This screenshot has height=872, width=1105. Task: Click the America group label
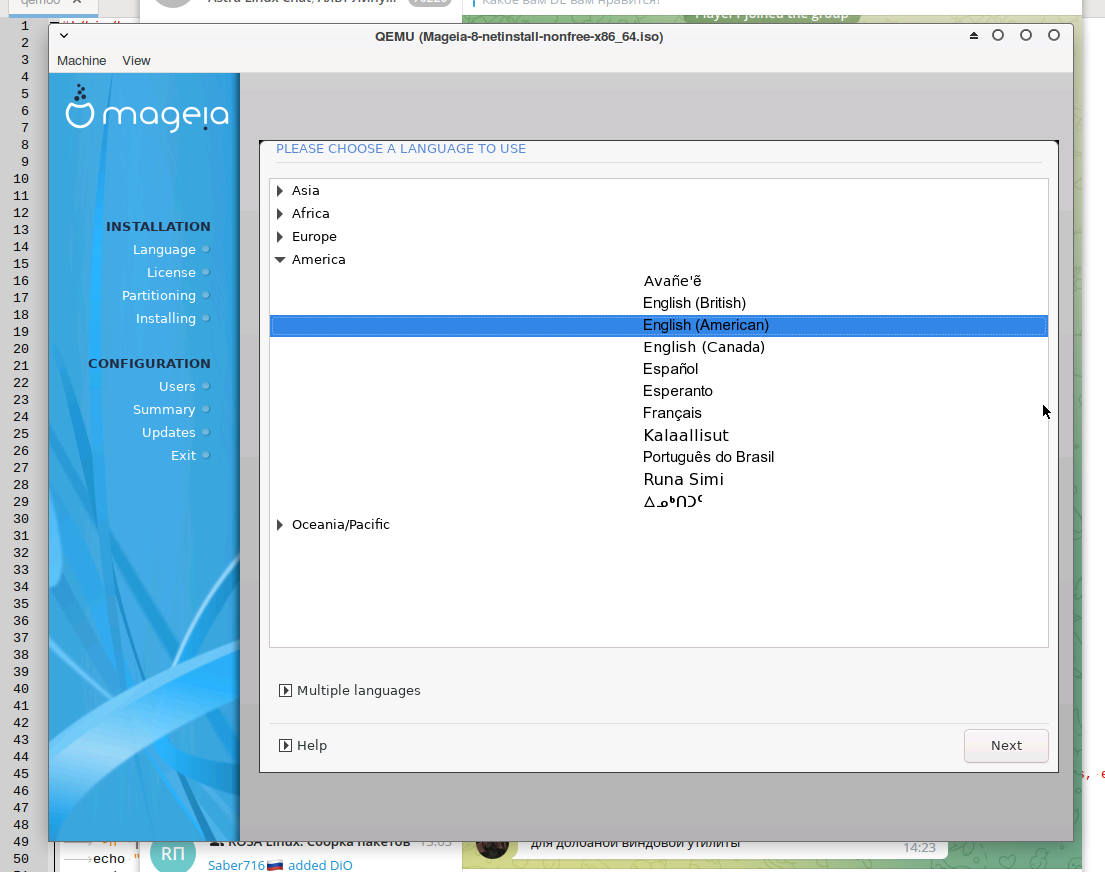click(x=319, y=259)
